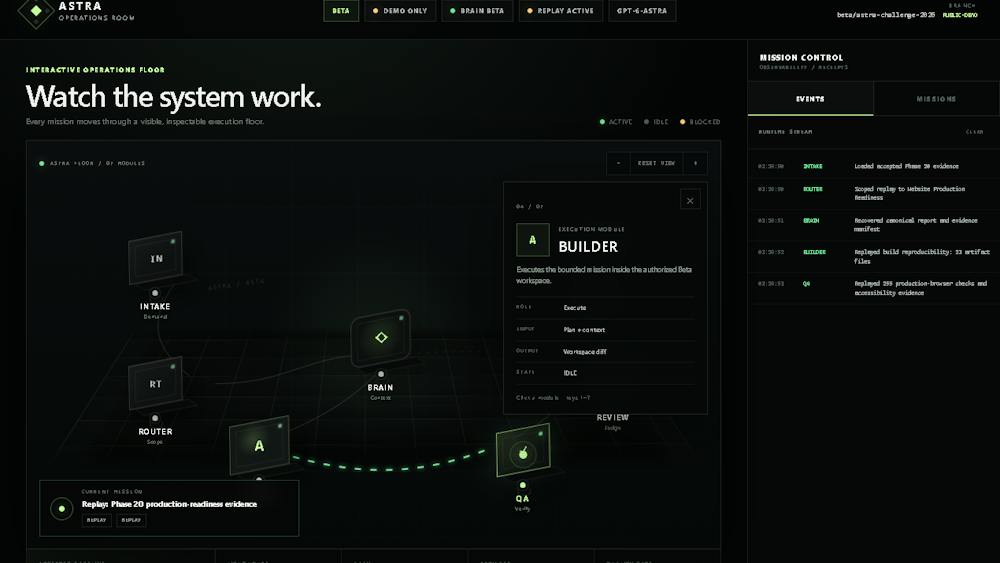Zoom in with the plus button
Image resolution: width=1000 pixels, height=563 pixels.
pos(695,163)
